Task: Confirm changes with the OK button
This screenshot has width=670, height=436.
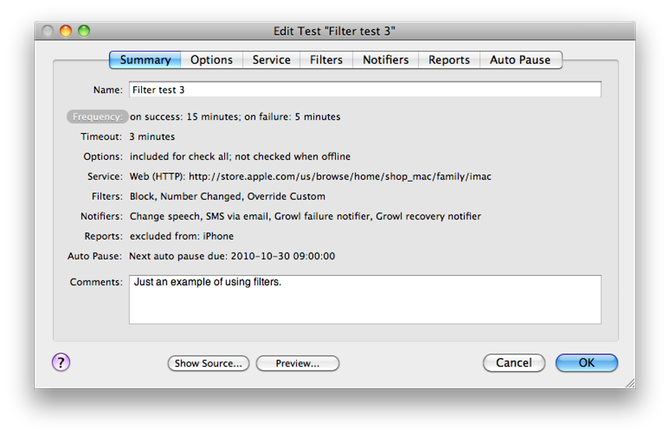Action: (587, 363)
